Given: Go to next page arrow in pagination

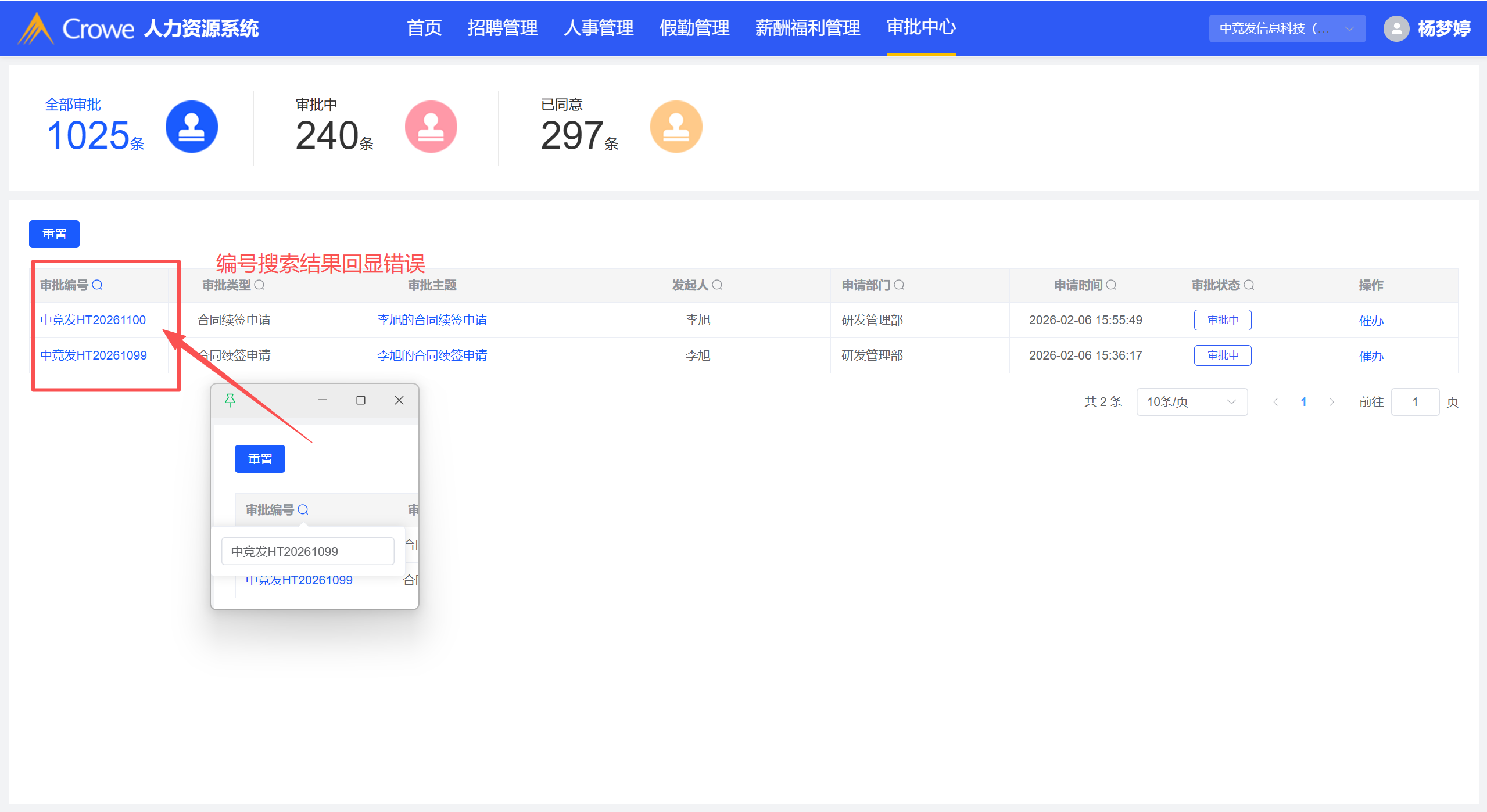Looking at the screenshot, I should tap(1332, 402).
